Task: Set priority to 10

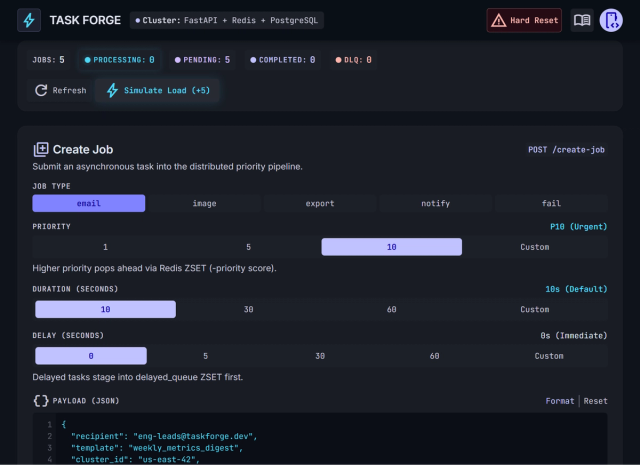Action: pos(391,247)
